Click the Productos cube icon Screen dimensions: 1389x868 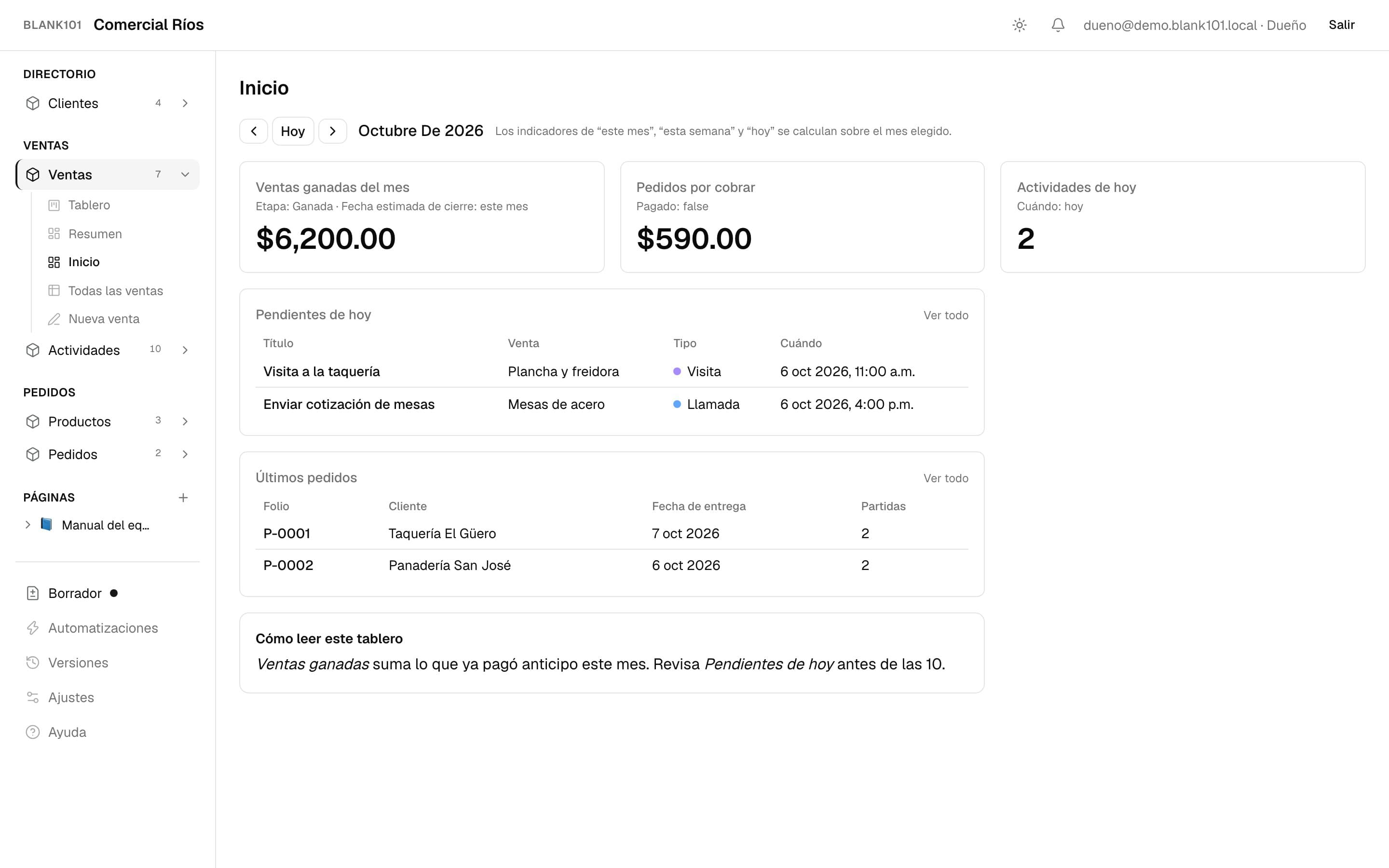click(x=33, y=421)
